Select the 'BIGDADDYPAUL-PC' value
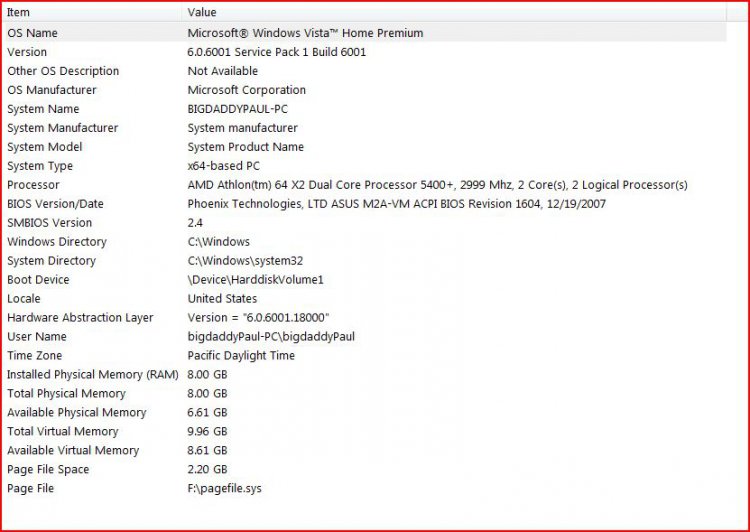The image size is (750, 532). click(x=238, y=109)
